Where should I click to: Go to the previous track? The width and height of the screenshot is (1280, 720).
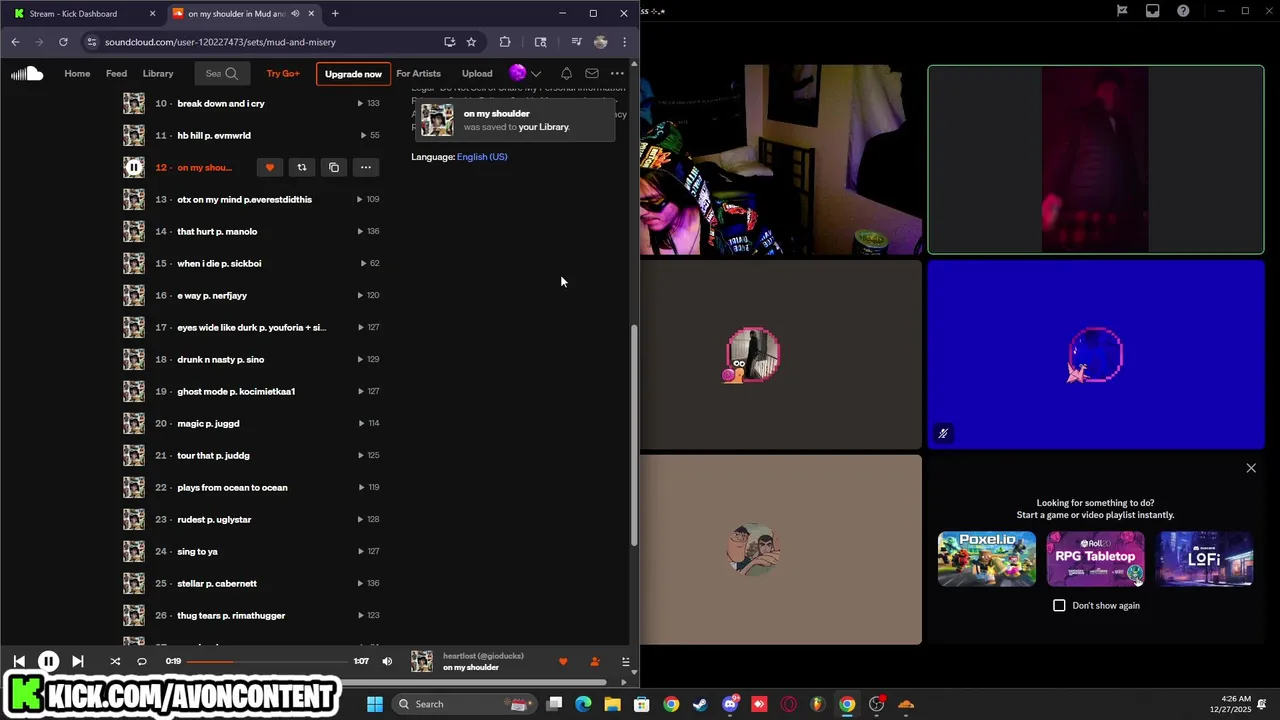18,661
